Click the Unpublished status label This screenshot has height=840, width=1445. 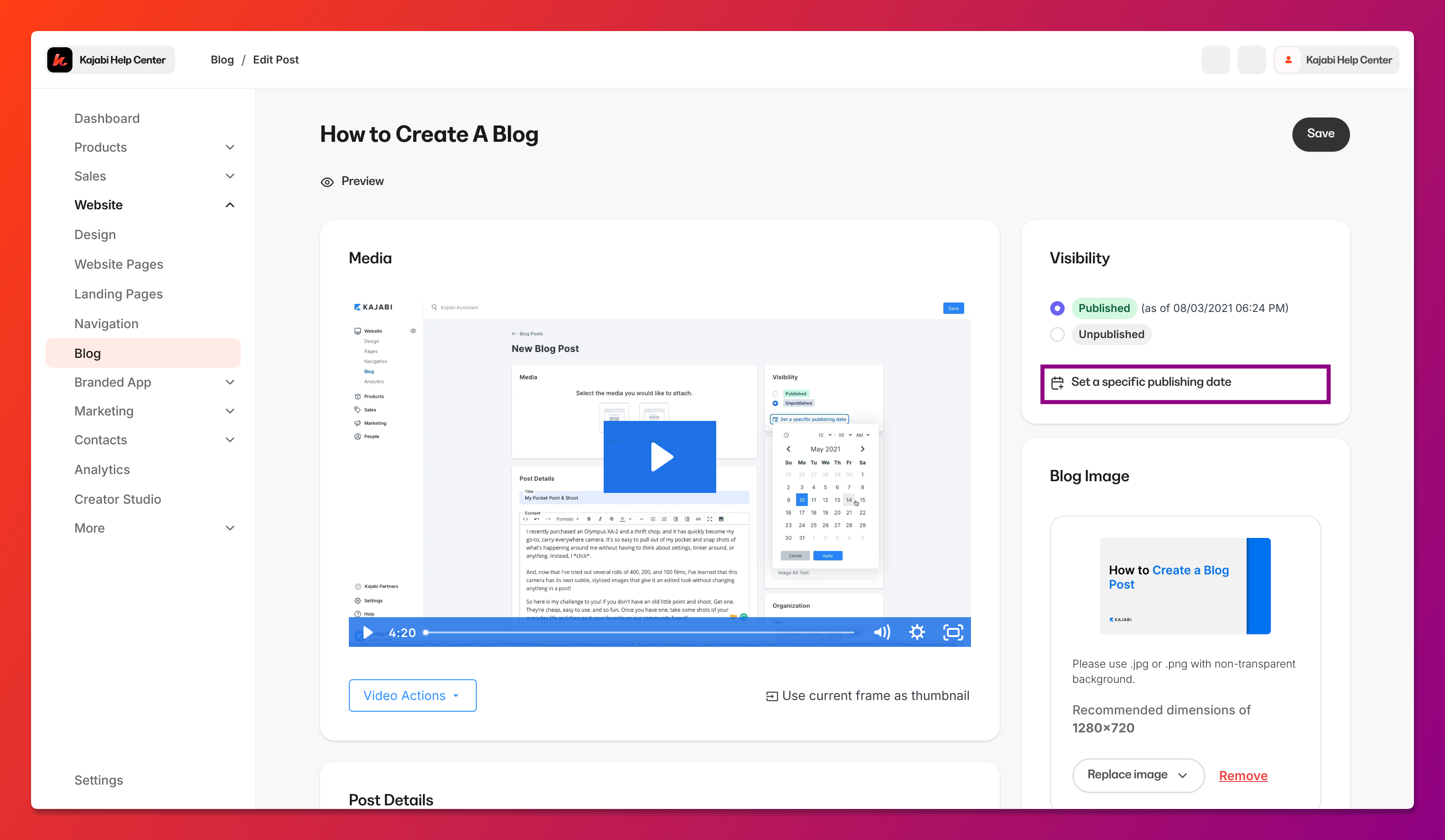coord(1111,334)
